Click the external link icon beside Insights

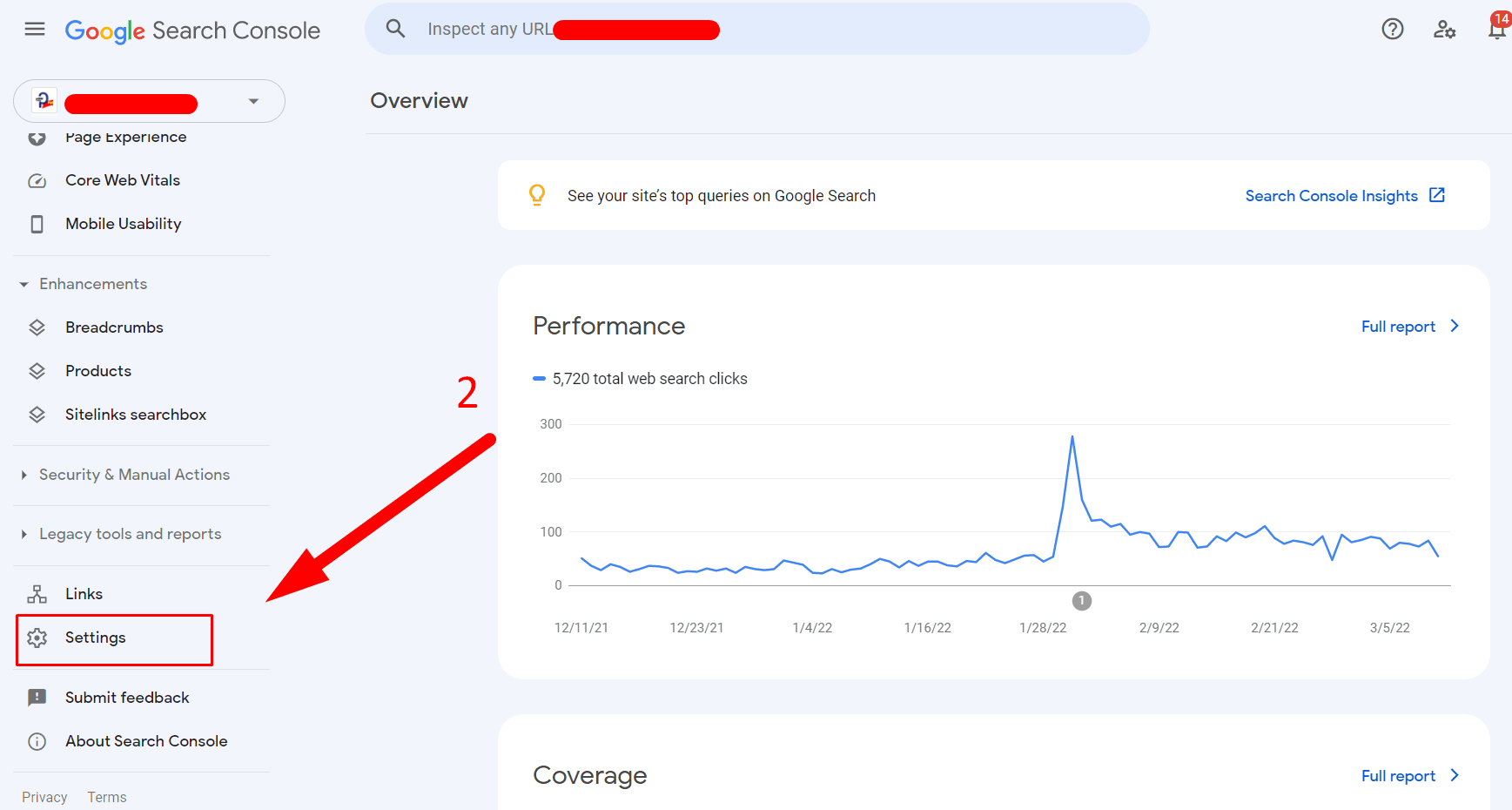pos(1437,195)
